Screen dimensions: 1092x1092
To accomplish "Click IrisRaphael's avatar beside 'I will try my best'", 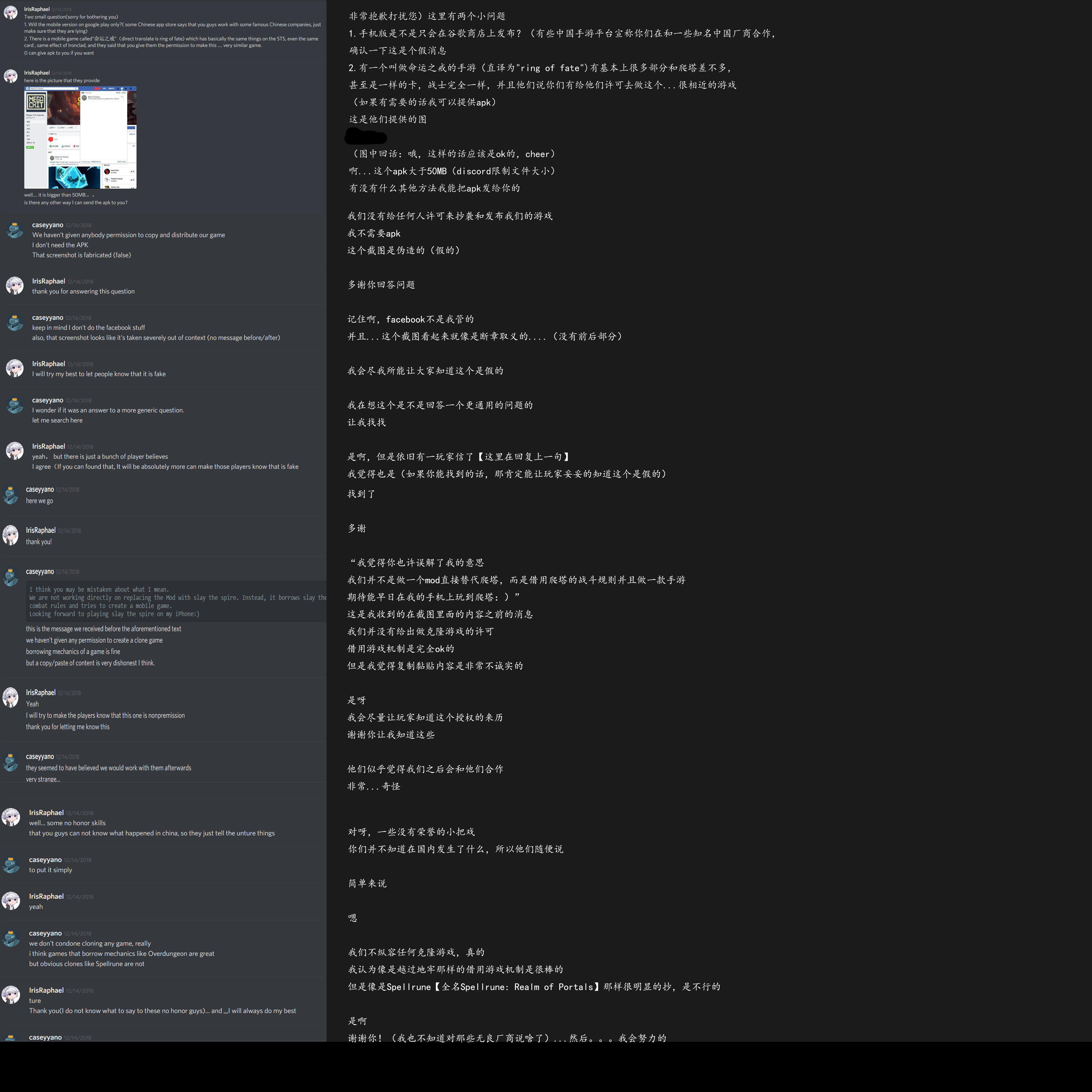I will 14,368.
